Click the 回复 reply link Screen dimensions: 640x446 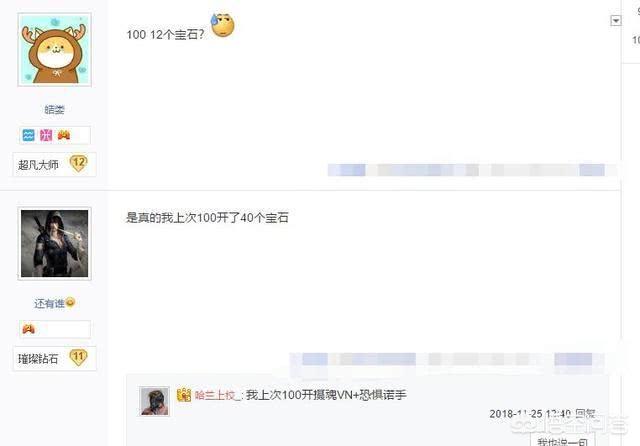pyautogui.click(x=585, y=414)
